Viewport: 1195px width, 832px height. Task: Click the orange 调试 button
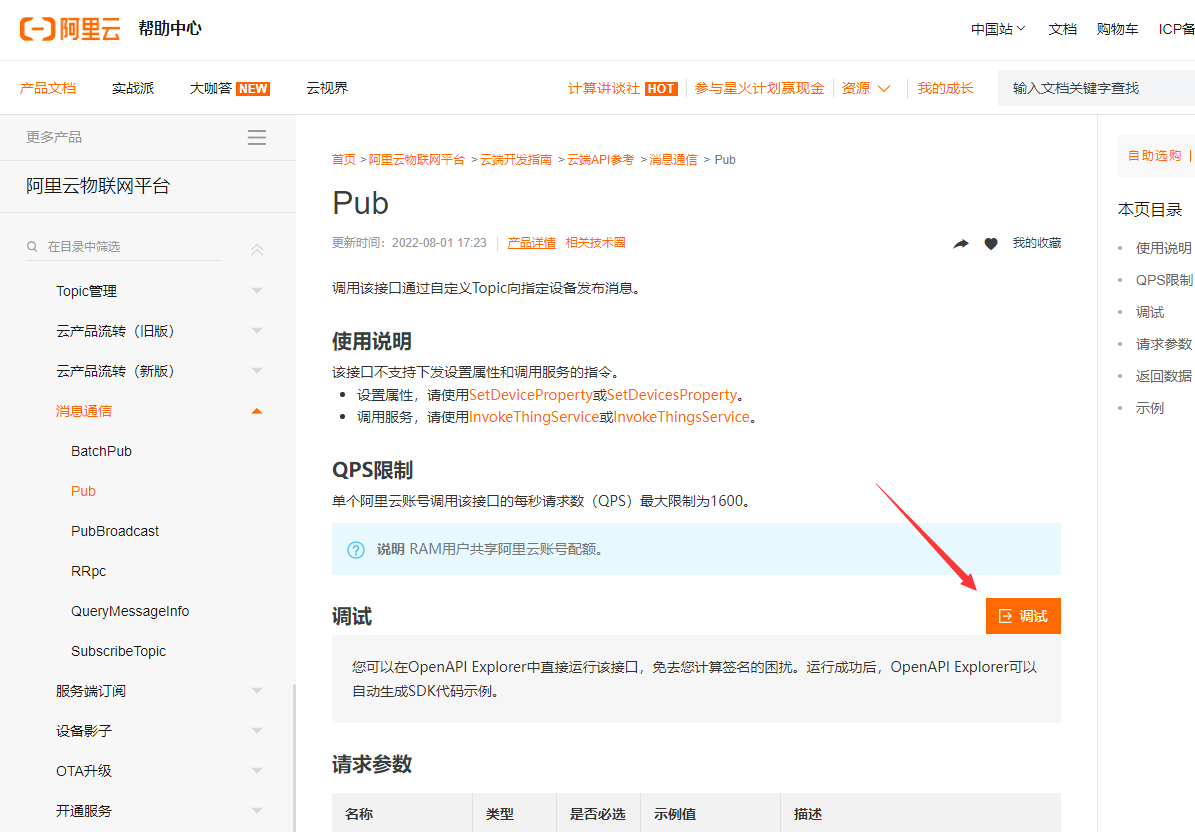[1023, 616]
